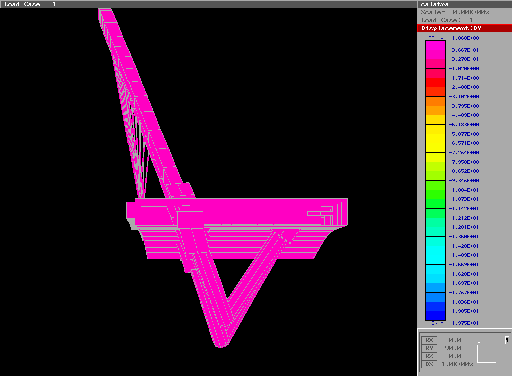Screen dimensions: 512x376
Task: Pick the green swatch in color legend
Action: pos(435,194)
